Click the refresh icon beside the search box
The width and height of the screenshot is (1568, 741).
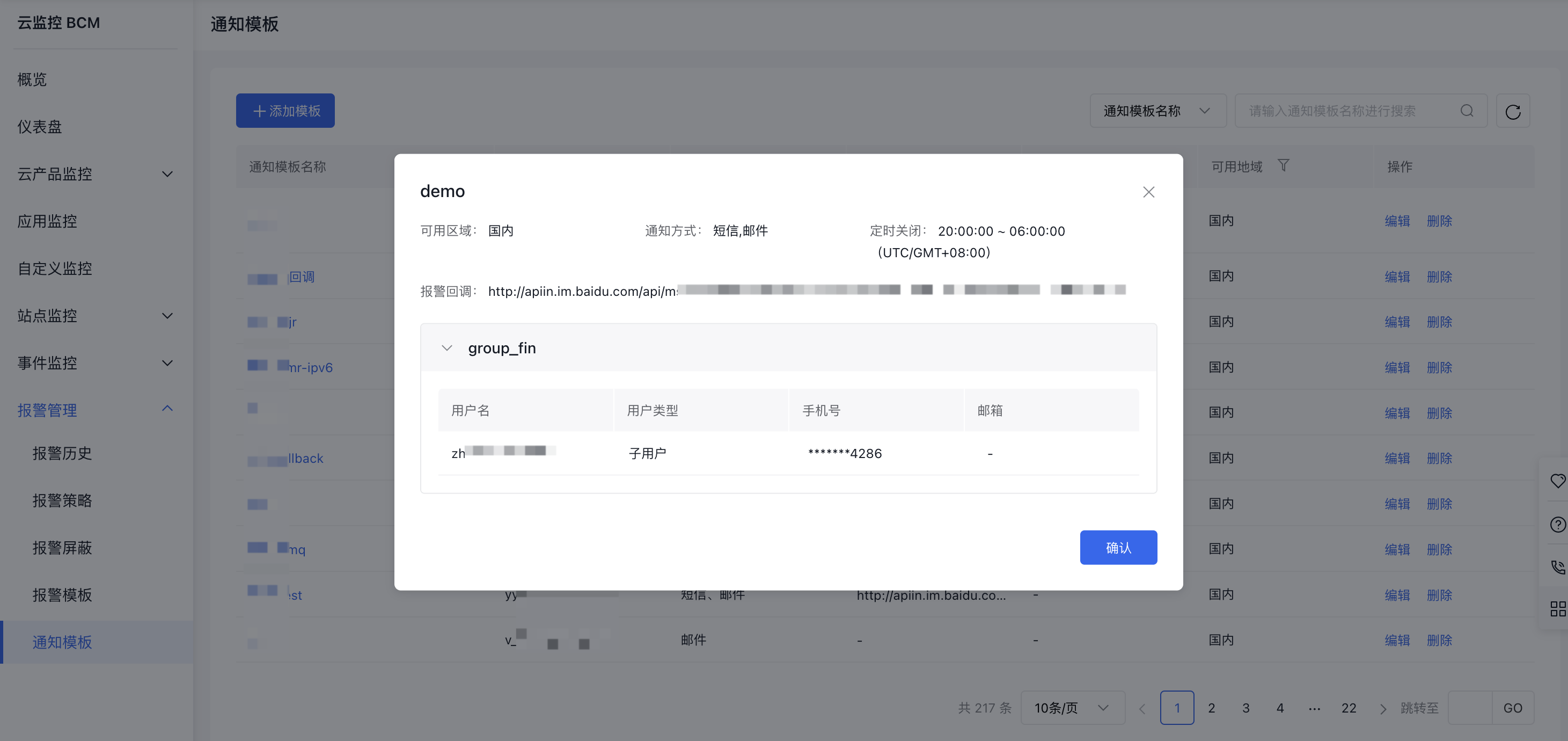pyautogui.click(x=1513, y=112)
